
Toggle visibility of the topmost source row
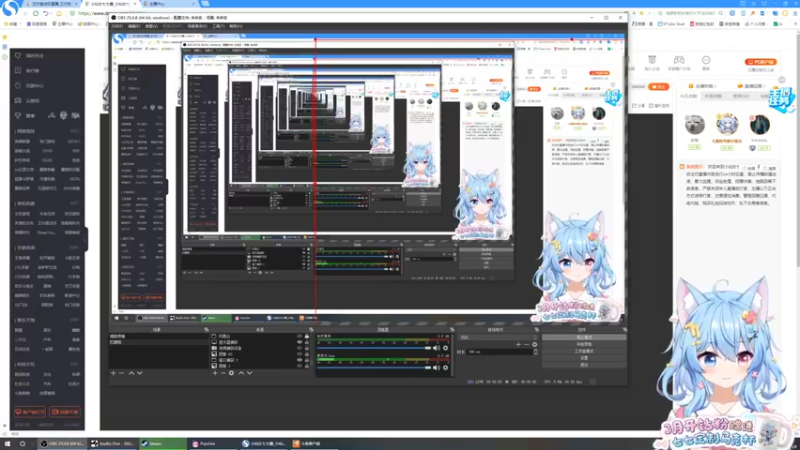click(299, 336)
